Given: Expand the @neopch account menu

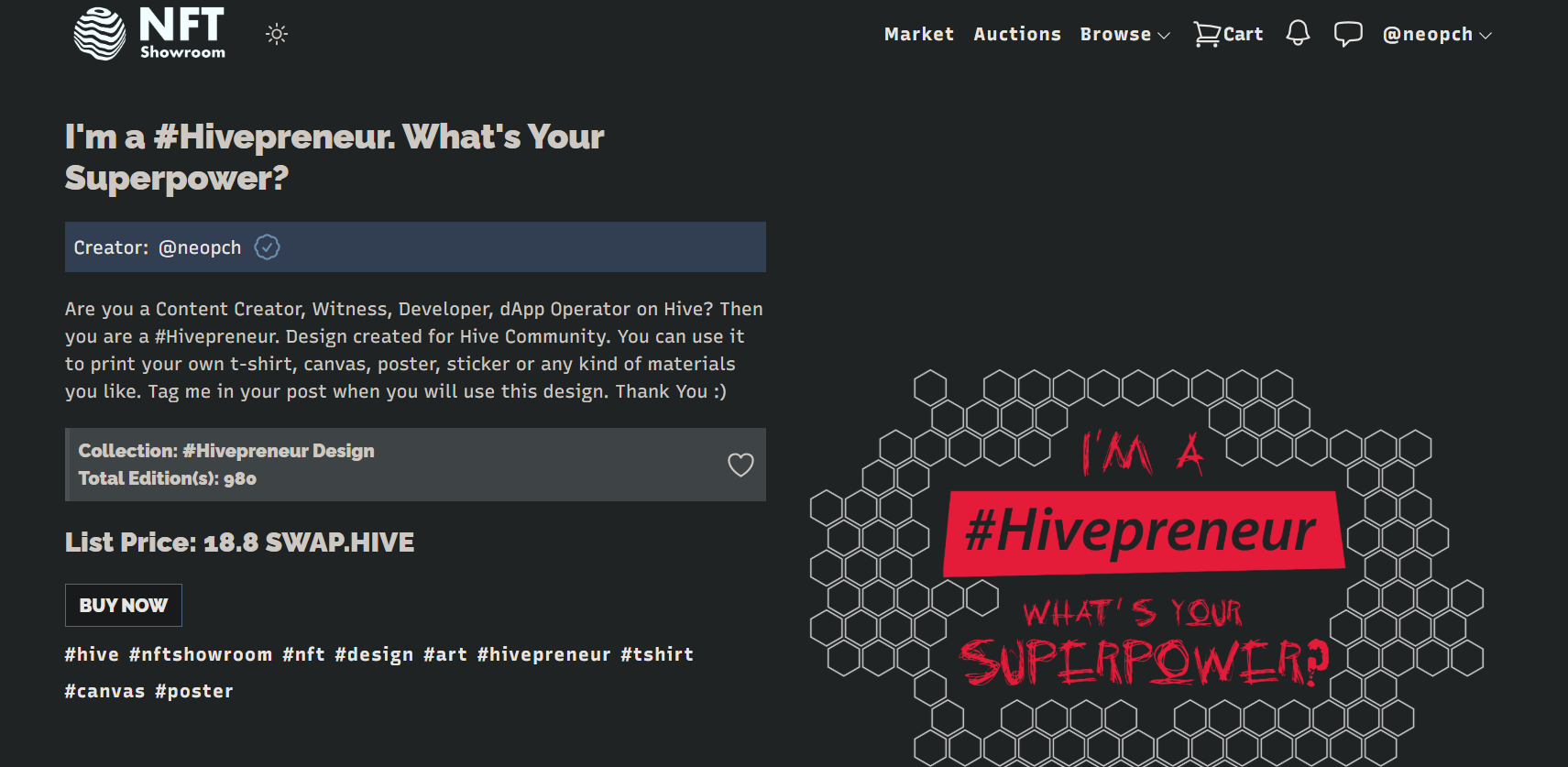Looking at the screenshot, I should (1437, 34).
